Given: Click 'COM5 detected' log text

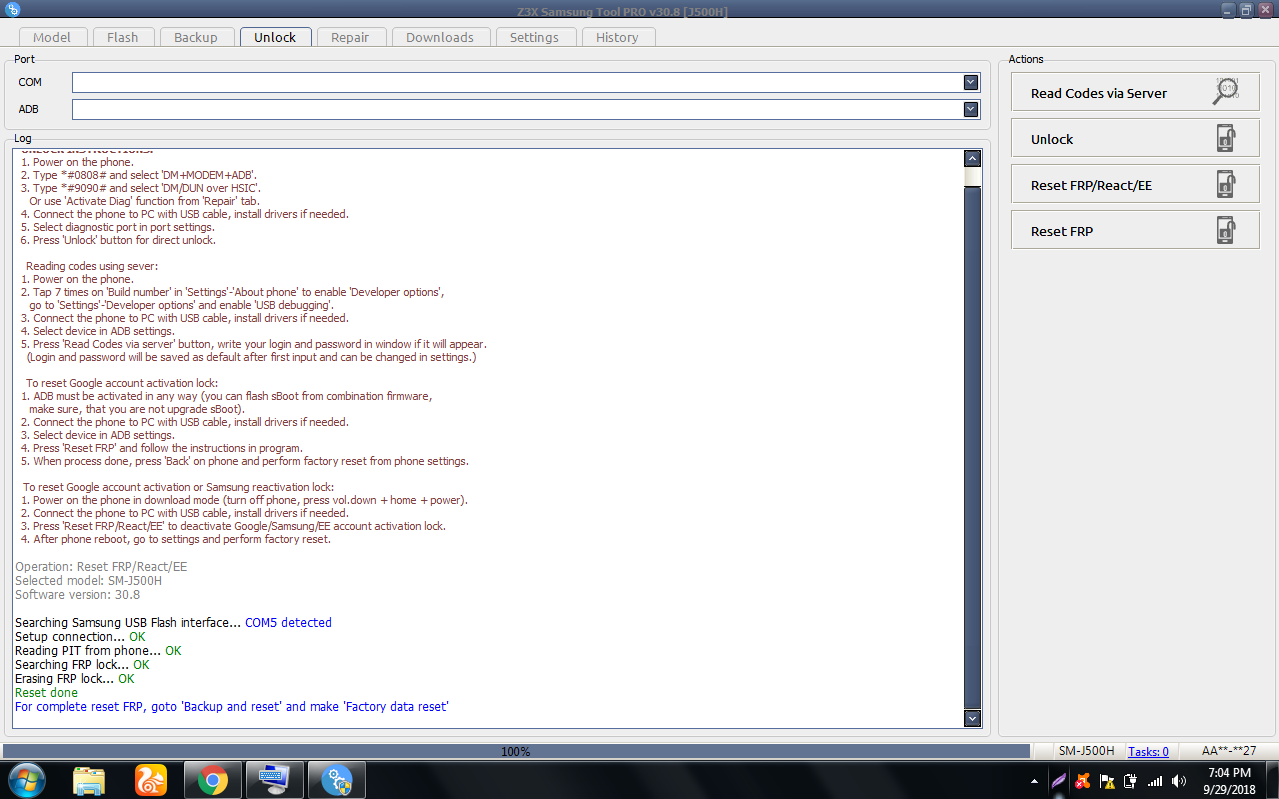Looking at the screenshot, I should [x=288, y=622].
